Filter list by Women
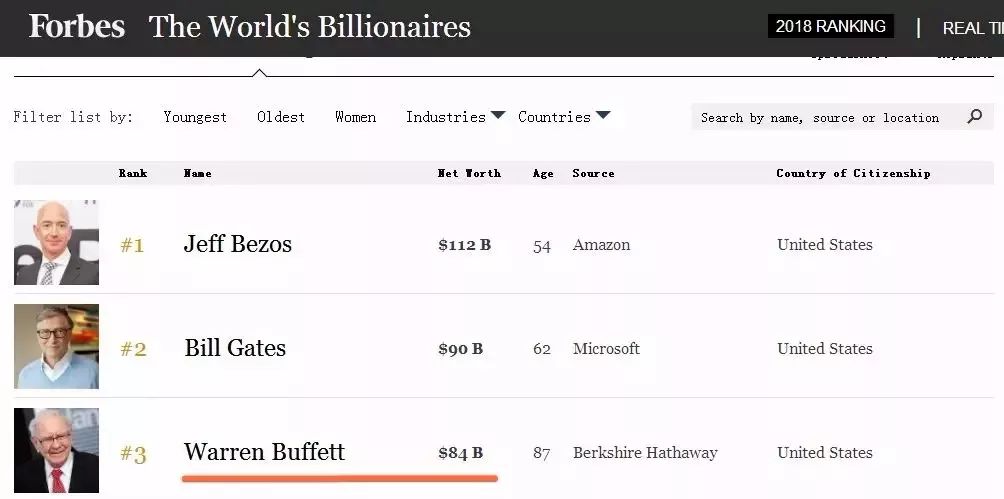Screen dimensions: 1004x499 click(x=355, y=117)
